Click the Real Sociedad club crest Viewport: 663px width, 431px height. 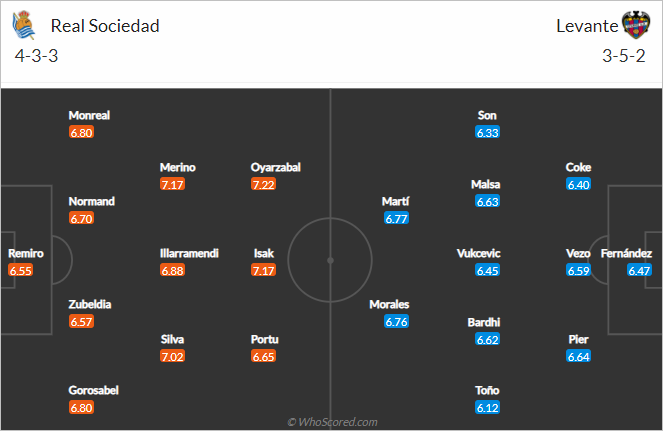click(x=23, y=25)
